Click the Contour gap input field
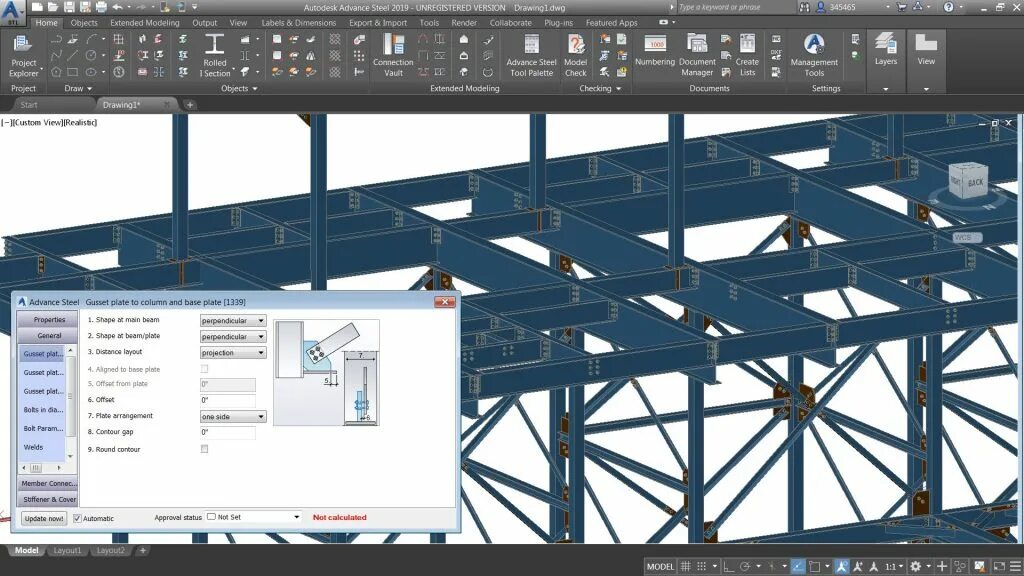 227,432
